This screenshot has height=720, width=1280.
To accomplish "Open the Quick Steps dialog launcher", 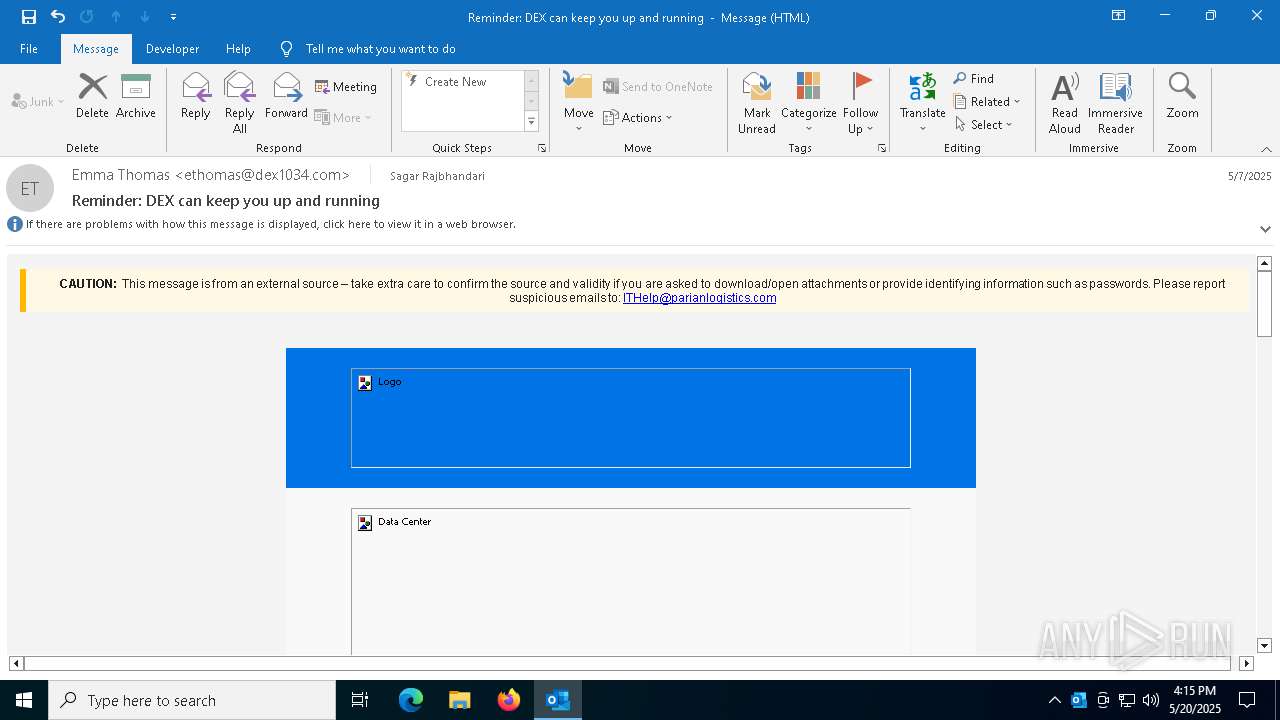I will [542, 148].
